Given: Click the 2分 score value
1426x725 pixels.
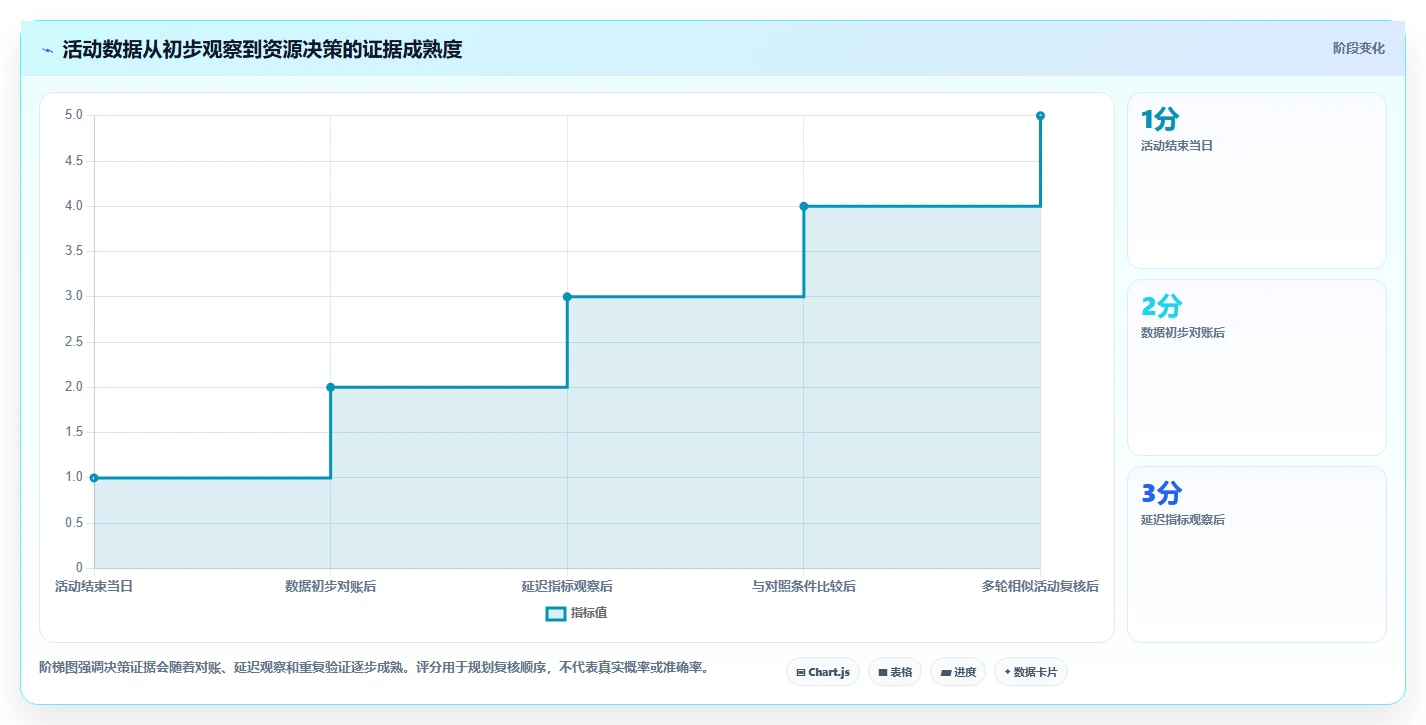Looking at the screenshot, I should click(x=1161, y=307).
